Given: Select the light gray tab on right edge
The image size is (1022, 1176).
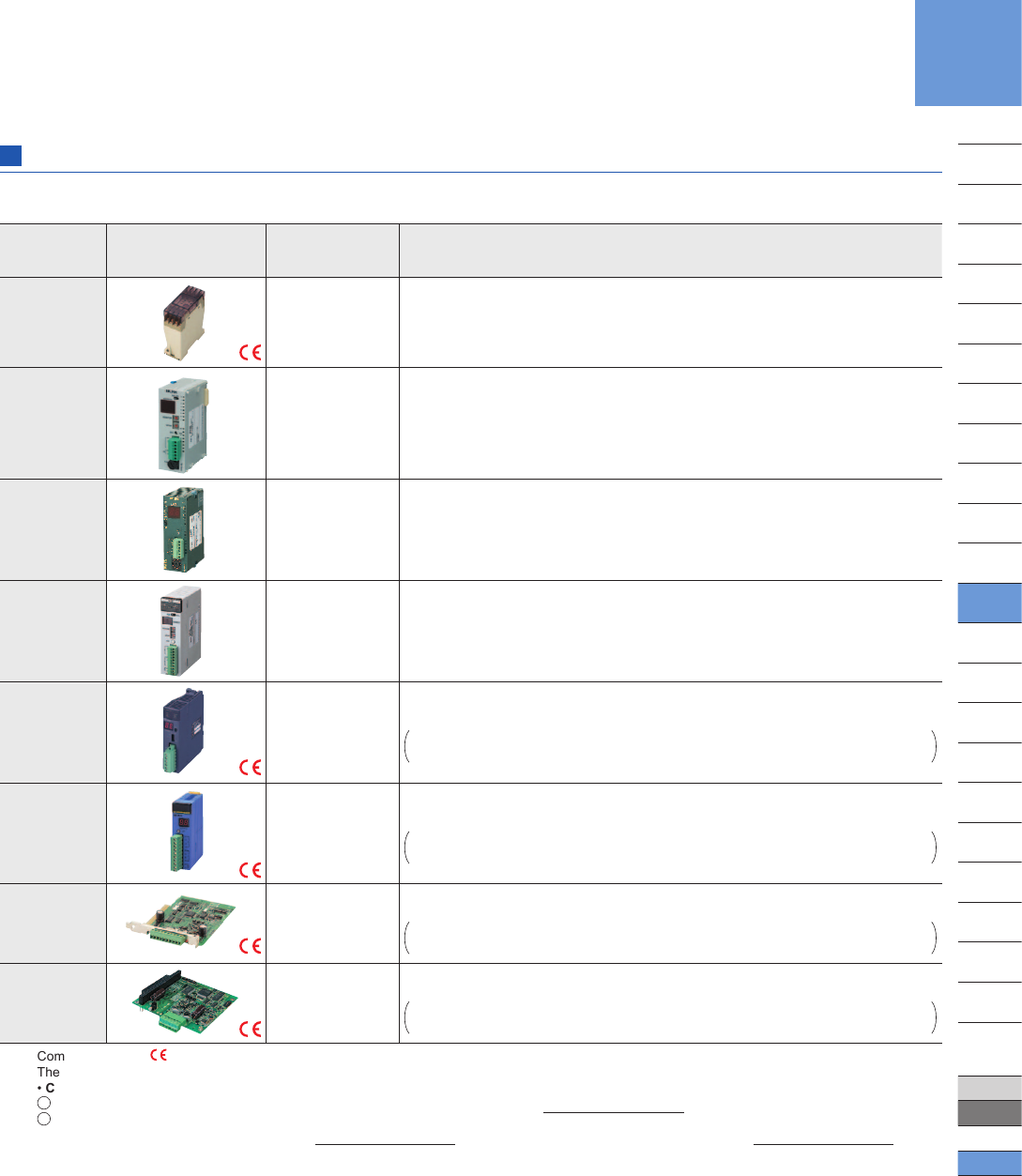Looking at the screenshot, I should (989, 1087).
